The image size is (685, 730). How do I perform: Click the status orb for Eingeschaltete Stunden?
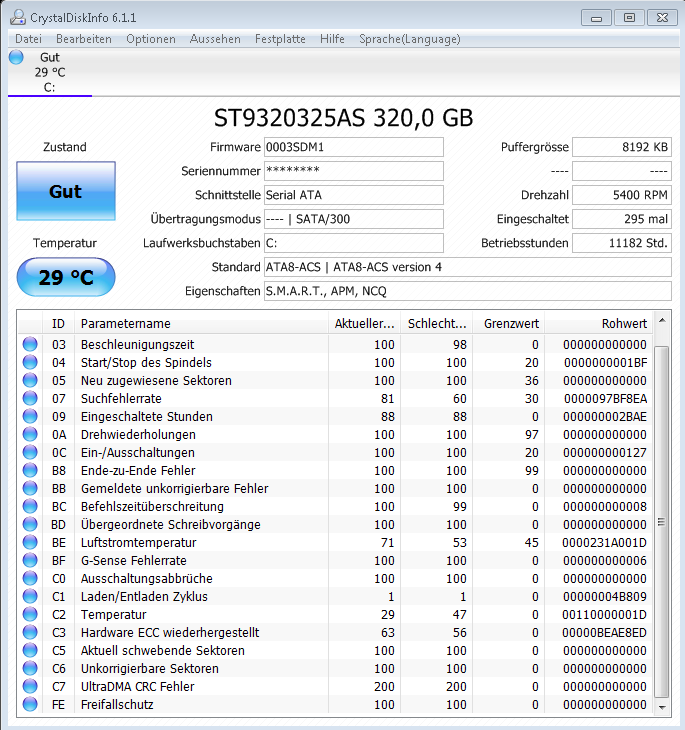[x=30, y=416]
